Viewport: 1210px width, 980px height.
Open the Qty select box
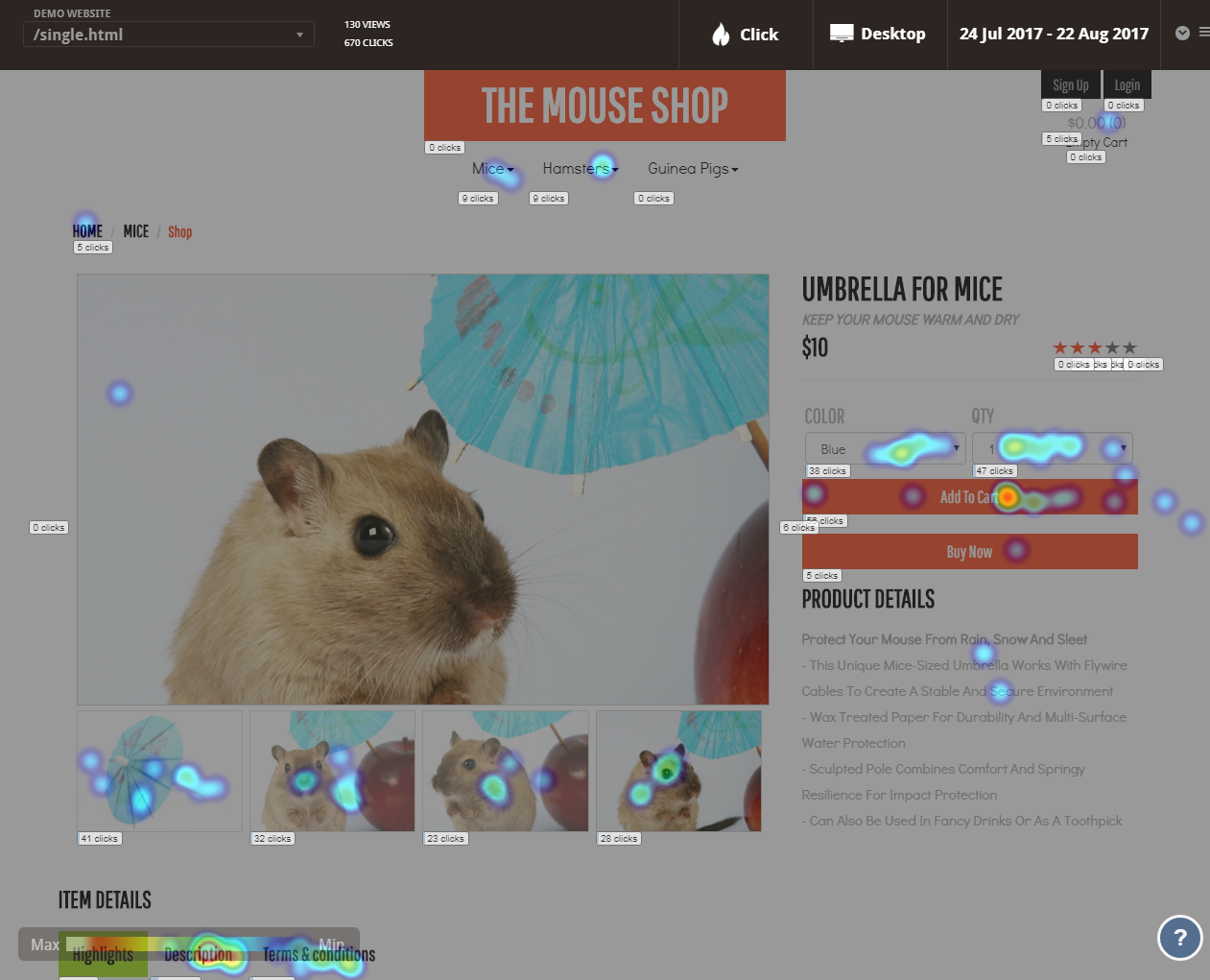coord(1053,448)
